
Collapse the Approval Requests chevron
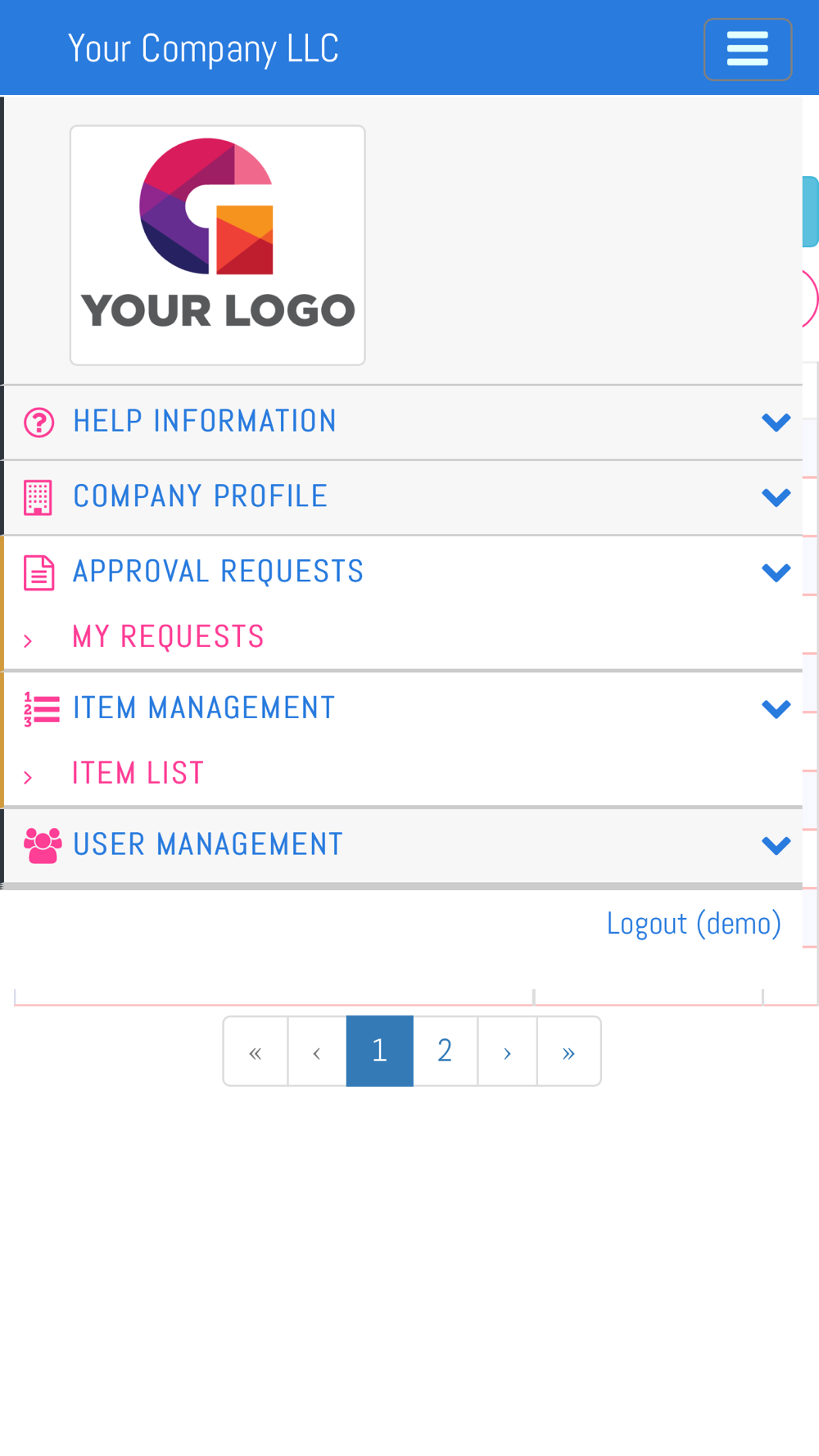click(x=776, y=572)
